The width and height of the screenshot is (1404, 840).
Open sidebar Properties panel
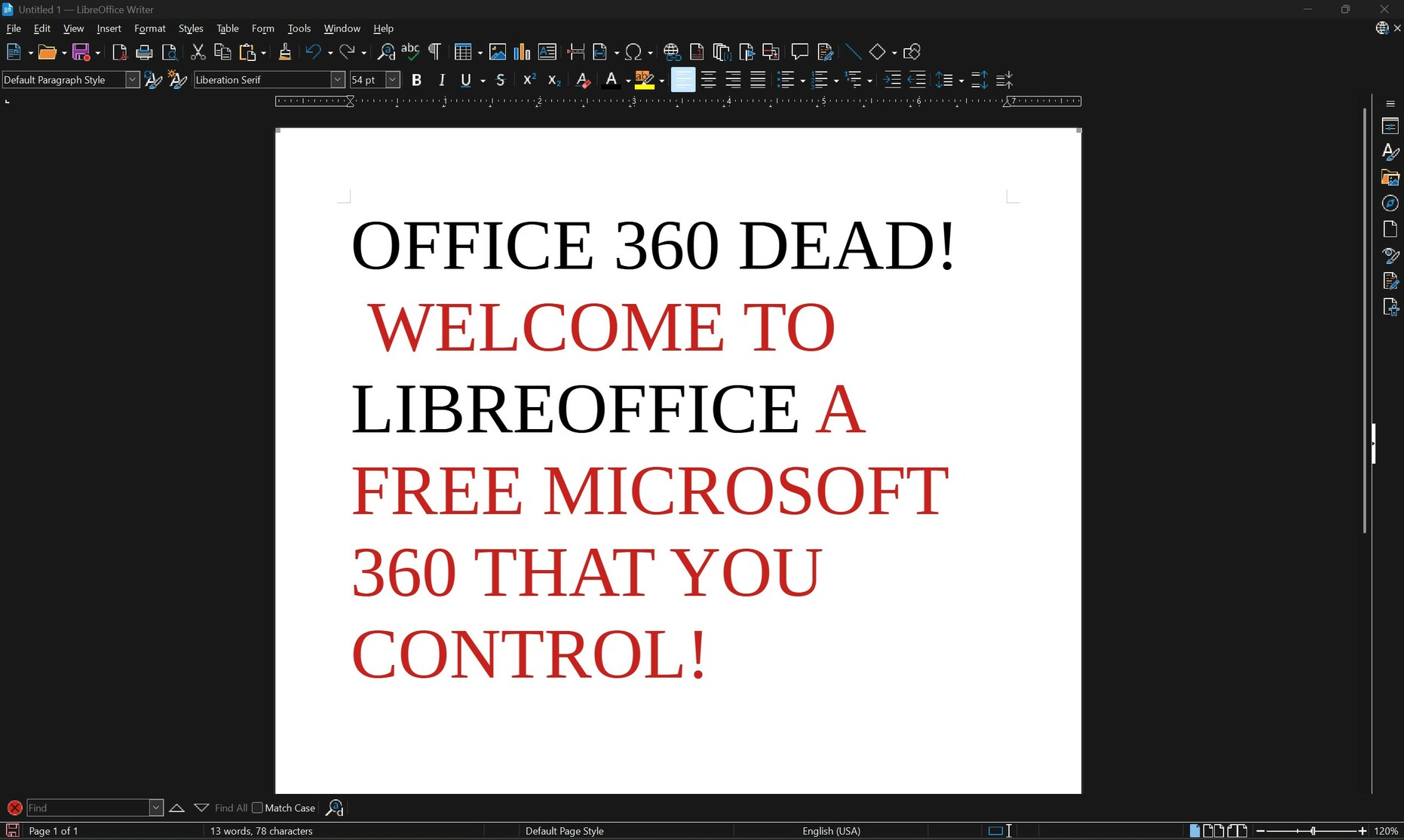coord(1390,126)
